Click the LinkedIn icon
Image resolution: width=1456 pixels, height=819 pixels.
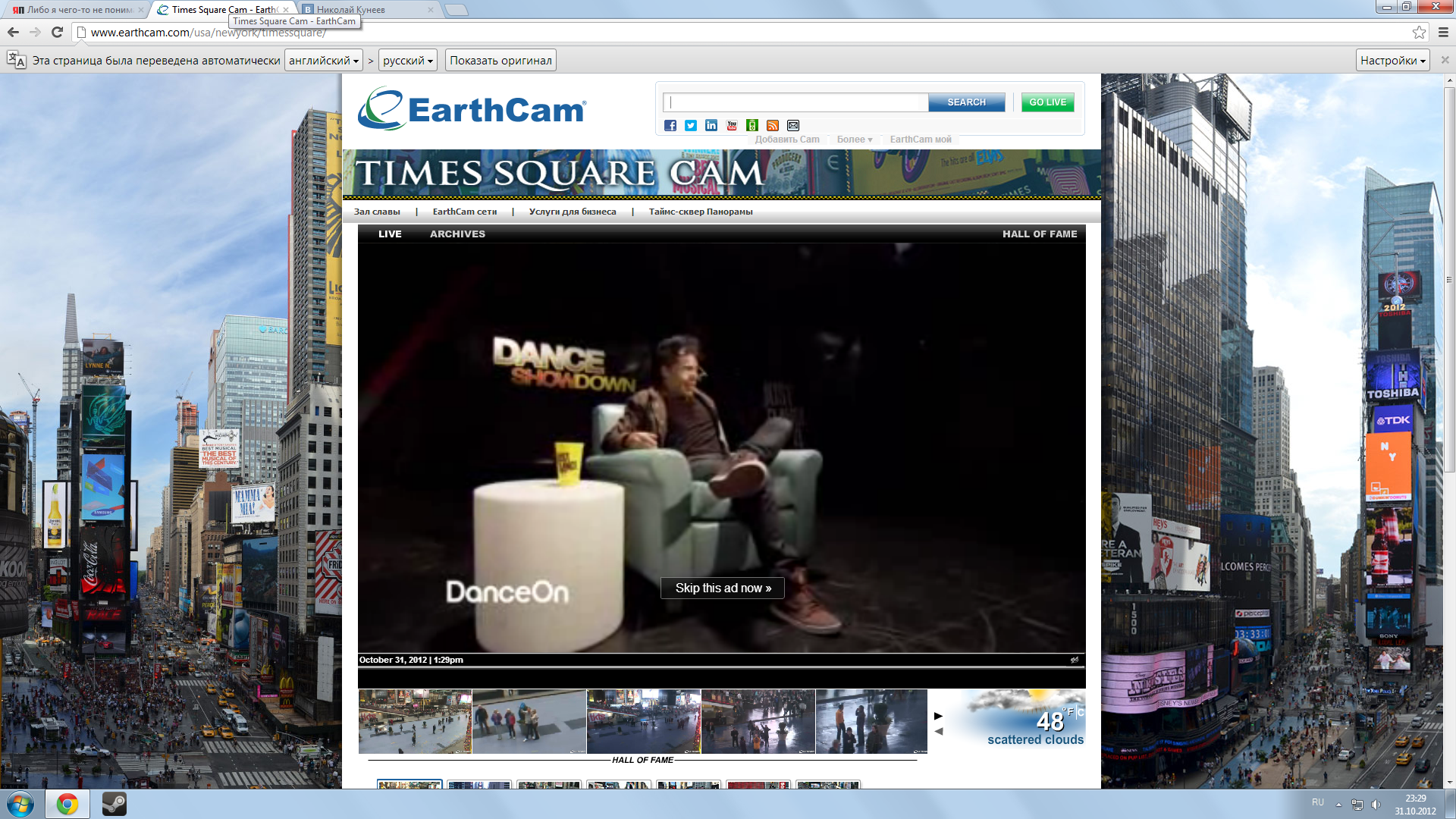click(x=711, y=126)
